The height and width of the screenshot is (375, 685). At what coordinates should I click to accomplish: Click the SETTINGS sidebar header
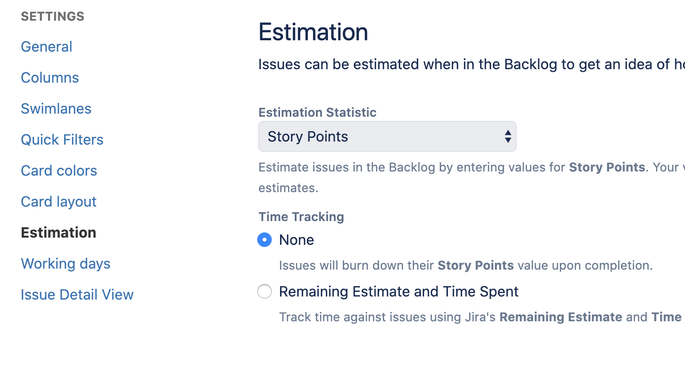point(52,17)
